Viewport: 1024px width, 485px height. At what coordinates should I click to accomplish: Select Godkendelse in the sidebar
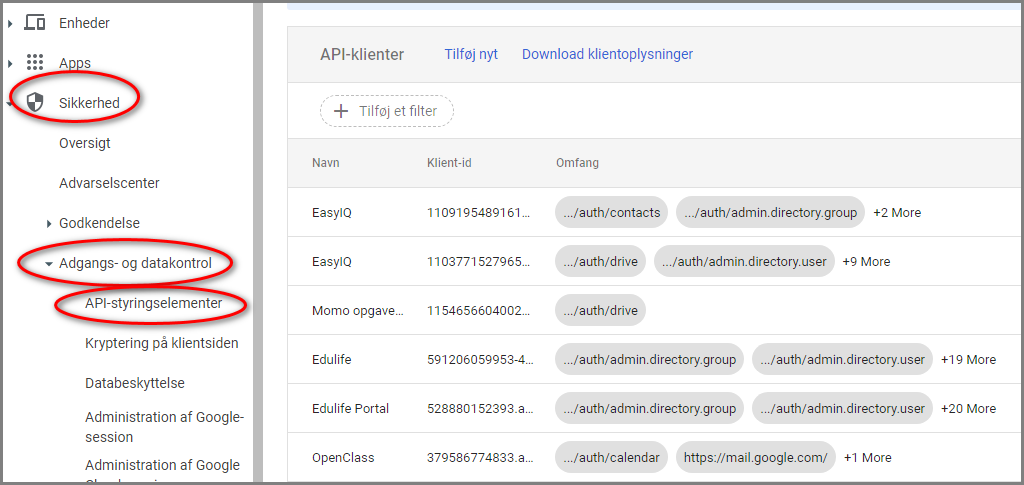[x=99, y=223]
